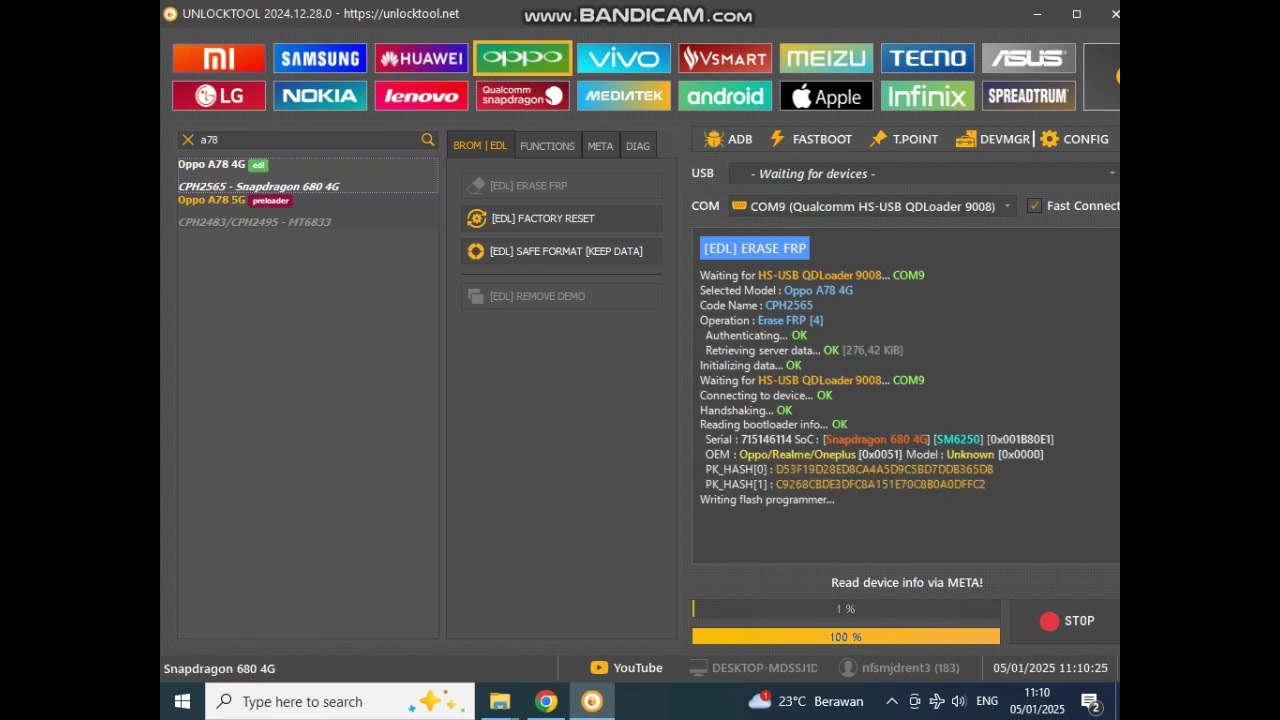Click nfsmjdrent3 (183) account entry
This screenshot has width=1280, height=720.
[900, 668]
